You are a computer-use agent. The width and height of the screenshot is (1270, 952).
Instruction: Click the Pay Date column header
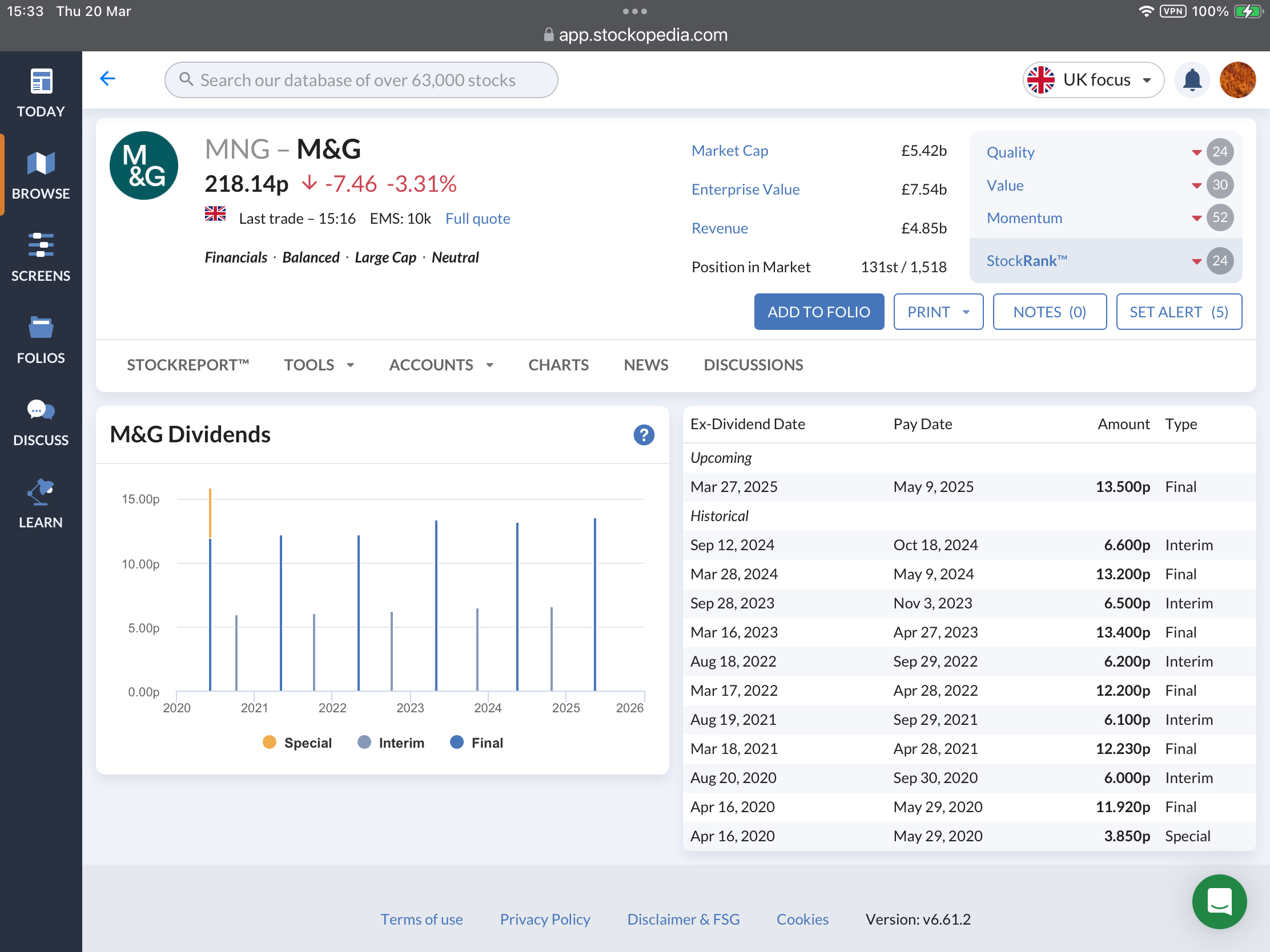(922, 423)
